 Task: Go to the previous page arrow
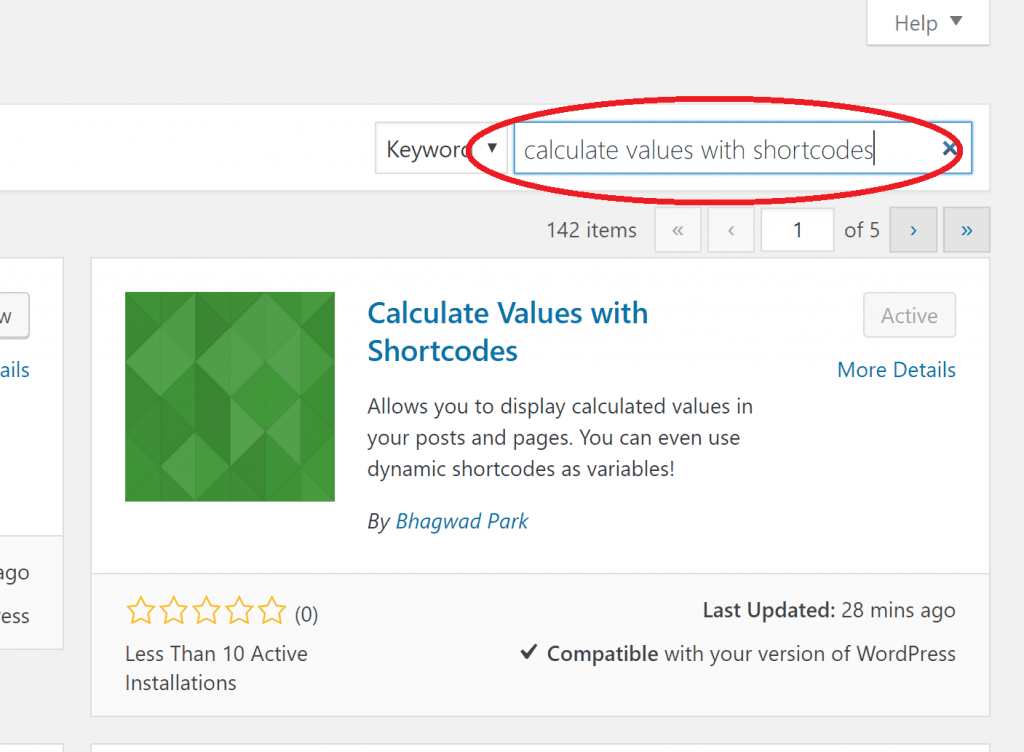(x=731, y=230)
